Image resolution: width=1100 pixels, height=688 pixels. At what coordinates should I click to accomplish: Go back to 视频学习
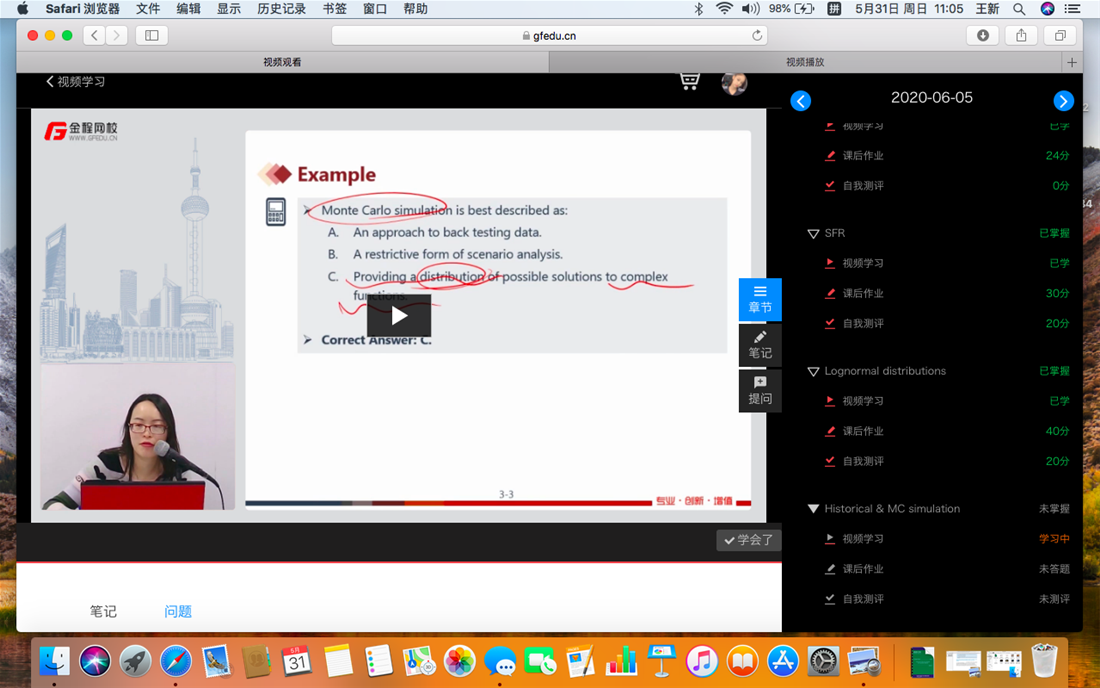click(x=75, y=82)
